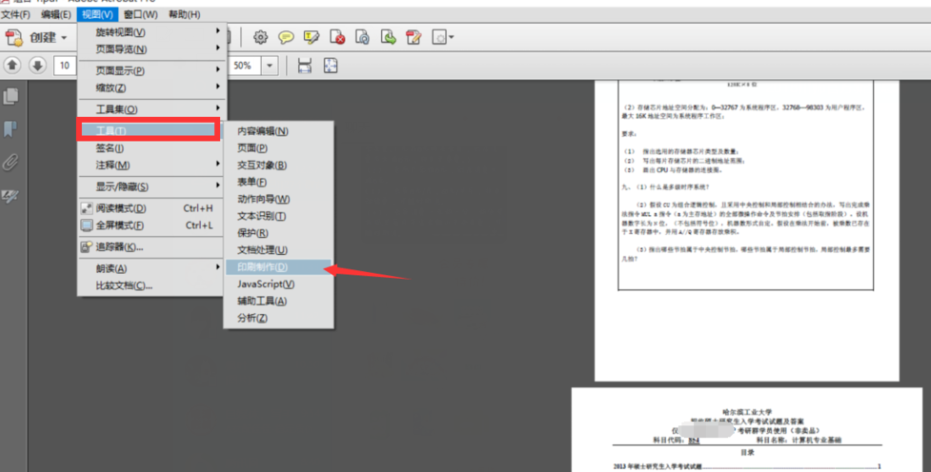Expand the 缩放(Z) submenu

tap(151, 88)
